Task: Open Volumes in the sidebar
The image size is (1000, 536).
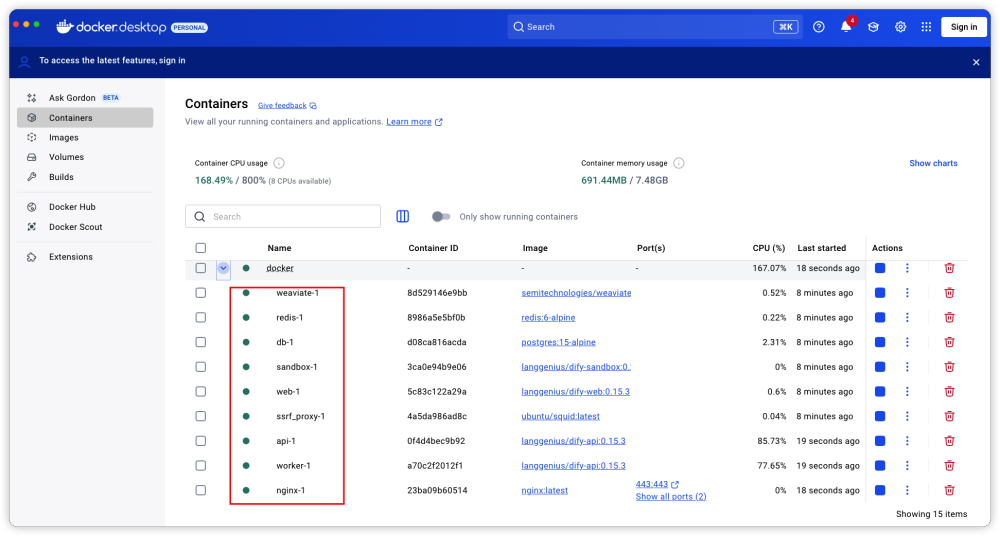Action: click(x=66, y=157)
